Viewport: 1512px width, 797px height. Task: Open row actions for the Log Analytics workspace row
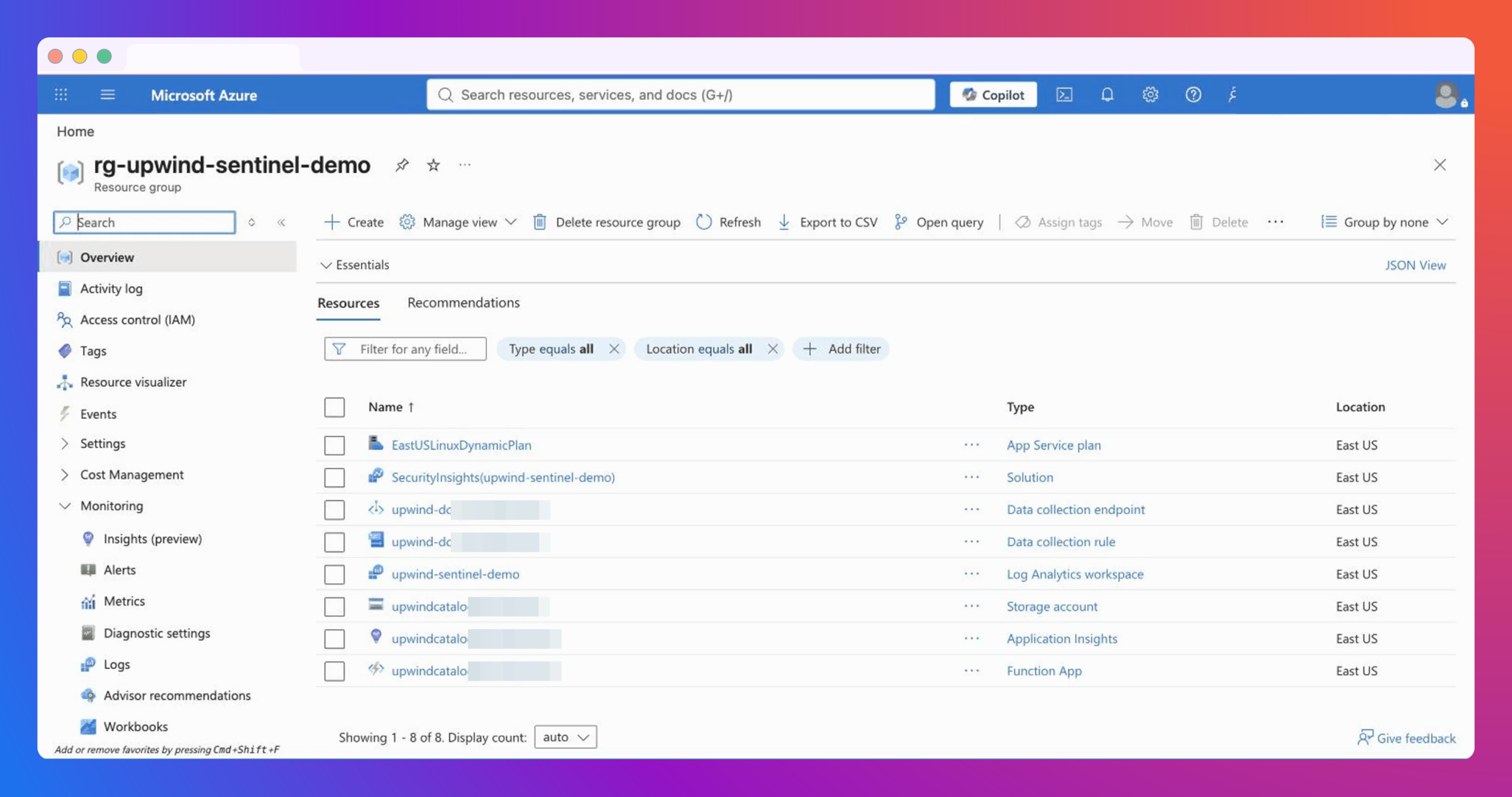pos(972,574)
